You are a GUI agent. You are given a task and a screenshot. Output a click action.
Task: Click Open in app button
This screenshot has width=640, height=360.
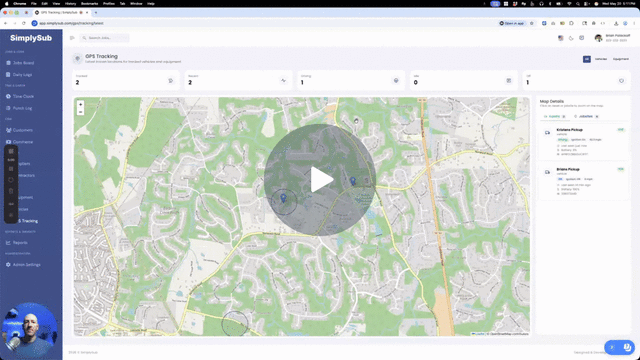point(512,23)
